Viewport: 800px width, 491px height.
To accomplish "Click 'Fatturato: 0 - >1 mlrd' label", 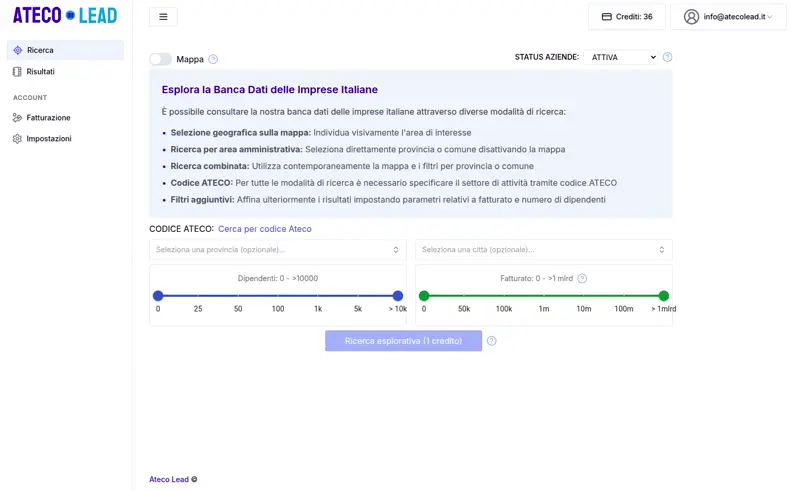I will 537,278.
